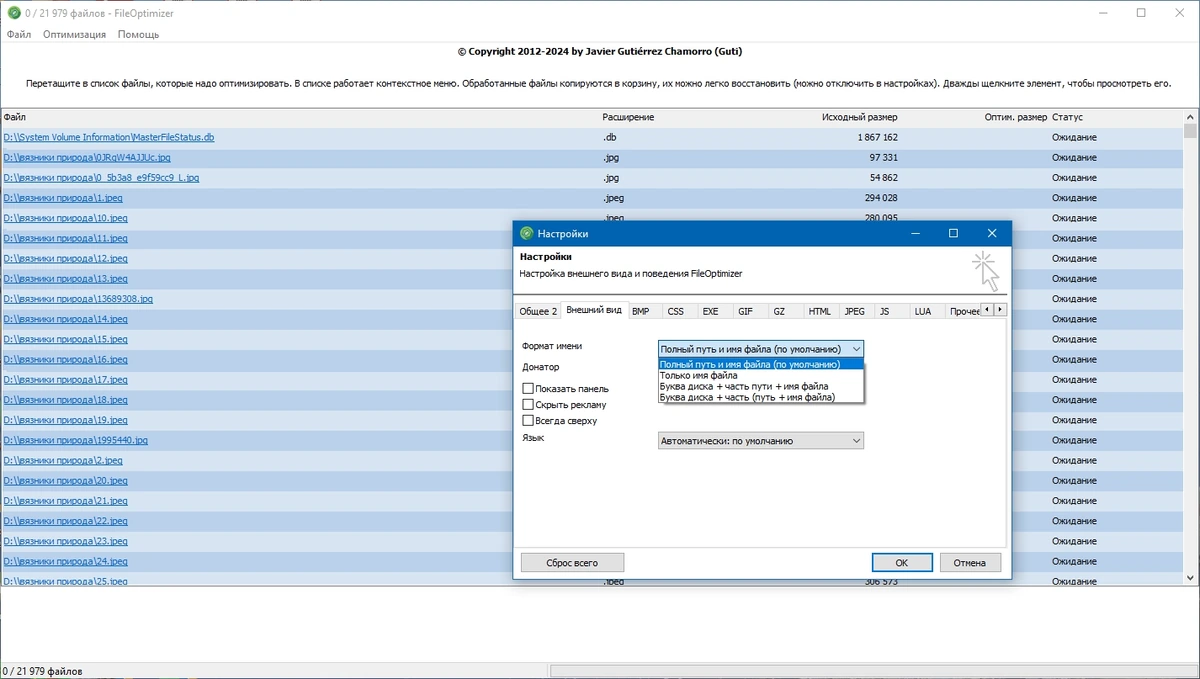Click the Settings dialog title bar icon
Image resolution: width=1200 pixels, height=679 pixels.
pos(526,233)
